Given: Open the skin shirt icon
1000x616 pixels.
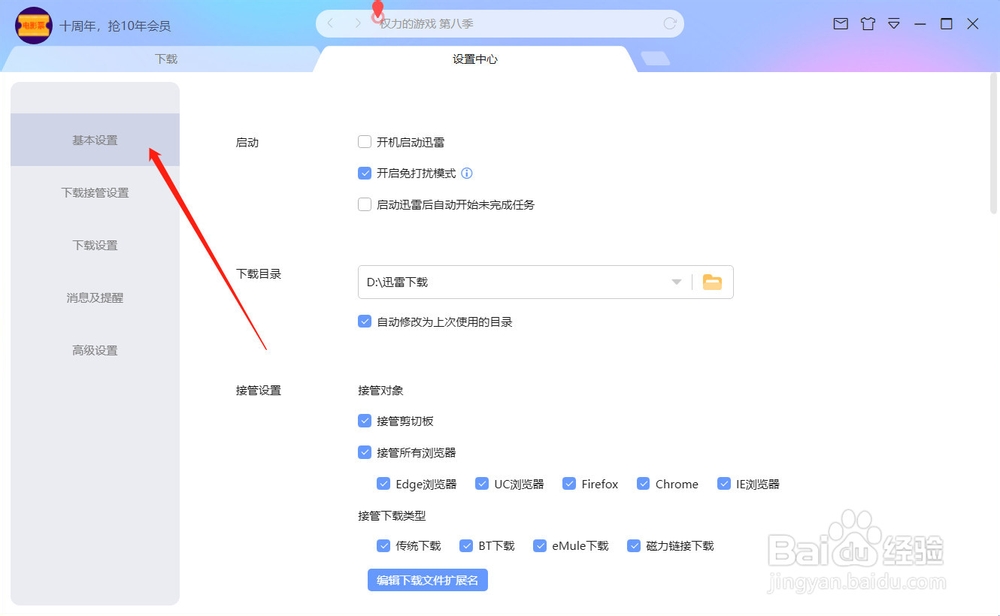Looking at the screenshot, I should 867,24.
